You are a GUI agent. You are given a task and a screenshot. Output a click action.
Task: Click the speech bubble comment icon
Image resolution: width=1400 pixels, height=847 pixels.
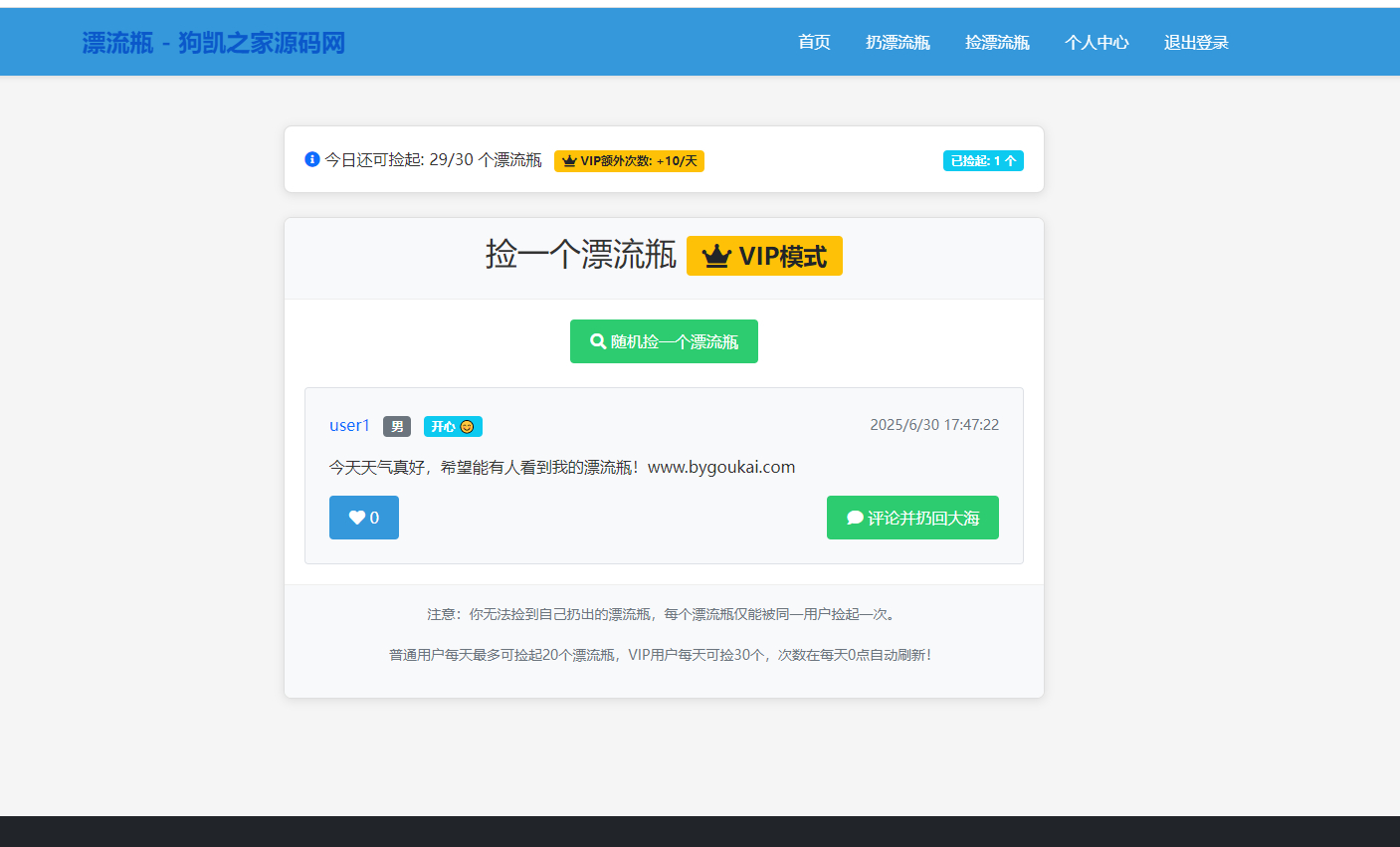(x=855, y=518)
